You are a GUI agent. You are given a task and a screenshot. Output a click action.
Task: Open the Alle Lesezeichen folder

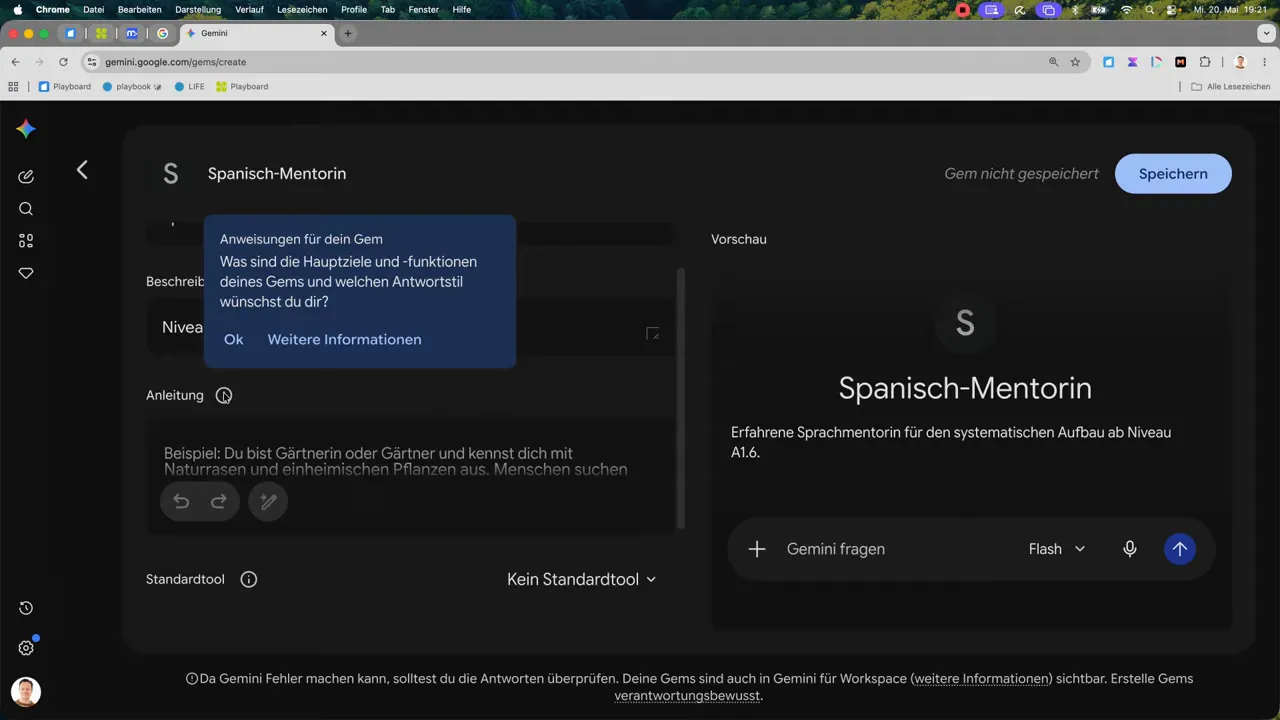[x=1231, y=87]
